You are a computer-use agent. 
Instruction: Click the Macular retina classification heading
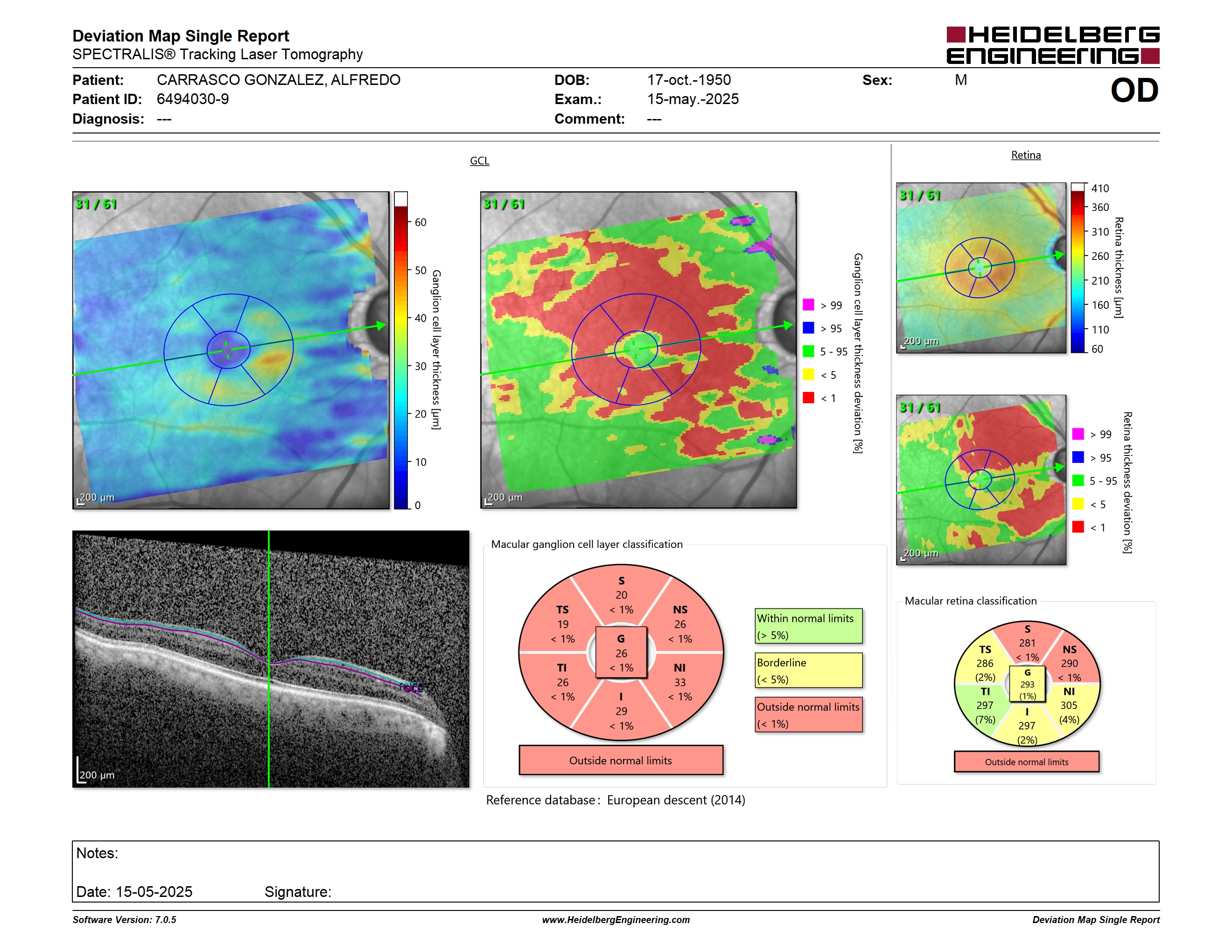971,601
